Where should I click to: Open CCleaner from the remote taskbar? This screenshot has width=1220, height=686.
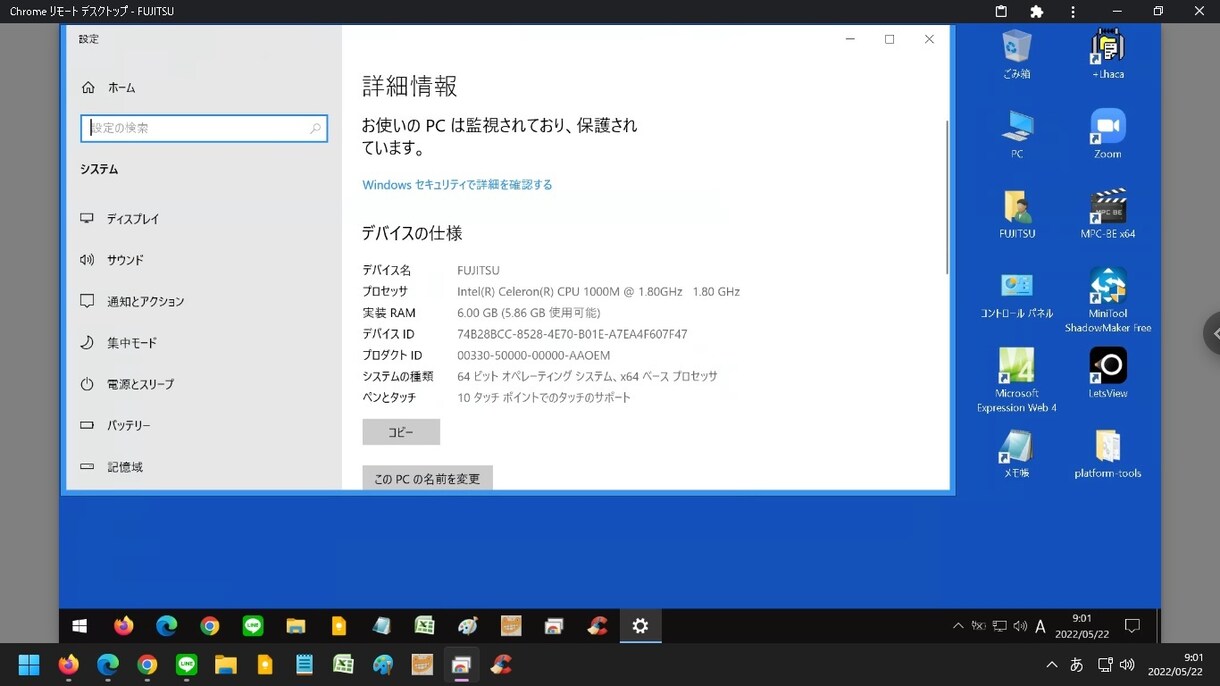click(597, 626)
